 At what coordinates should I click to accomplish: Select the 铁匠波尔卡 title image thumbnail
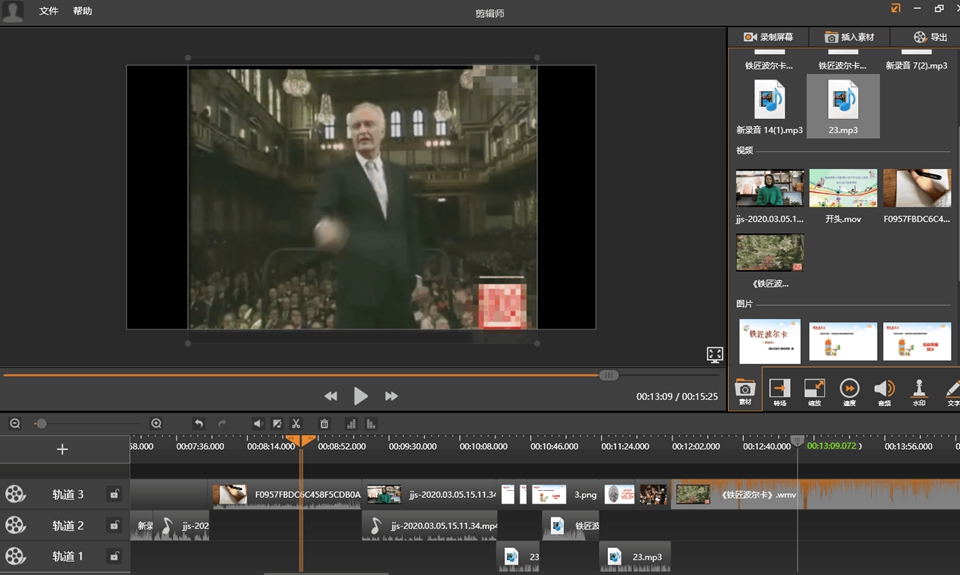tap(770, 341)
